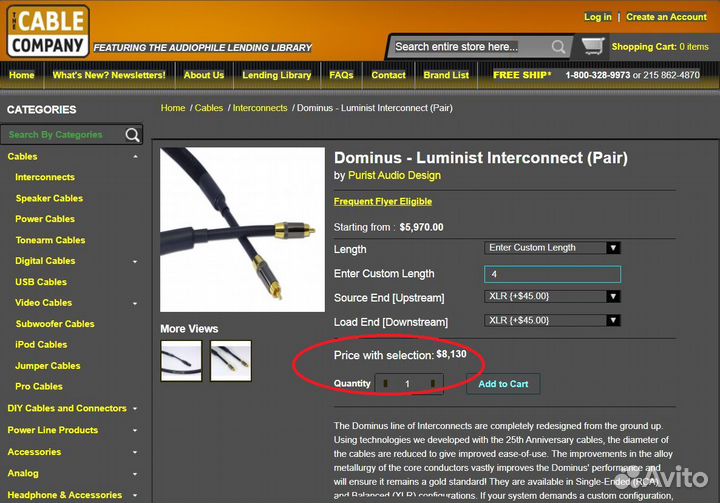The height and width of the screenshot is (503, 720).
Task: Click the $8,130 price with selection
Action: (451, 354)
